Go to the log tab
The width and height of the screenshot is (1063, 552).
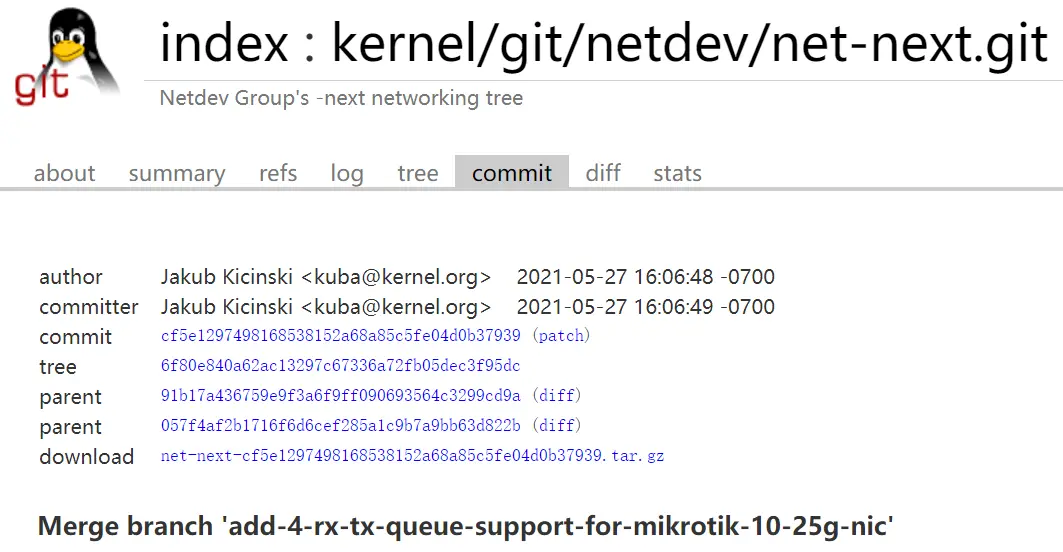click(347, 174)
